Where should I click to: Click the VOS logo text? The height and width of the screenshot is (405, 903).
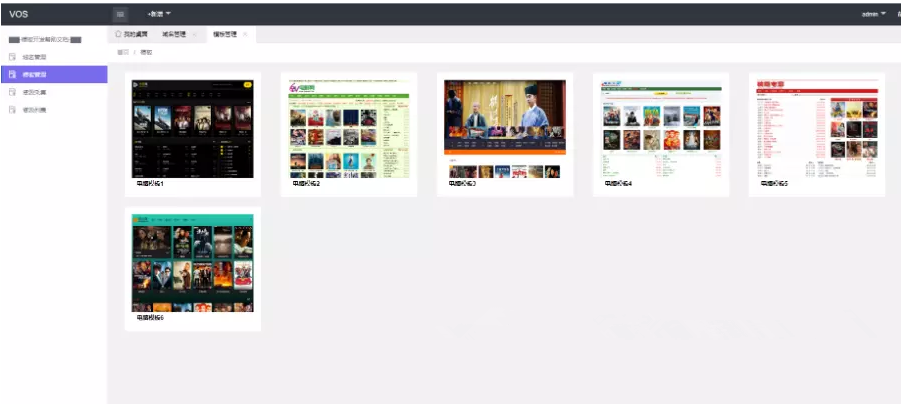[x=18, y=14]
